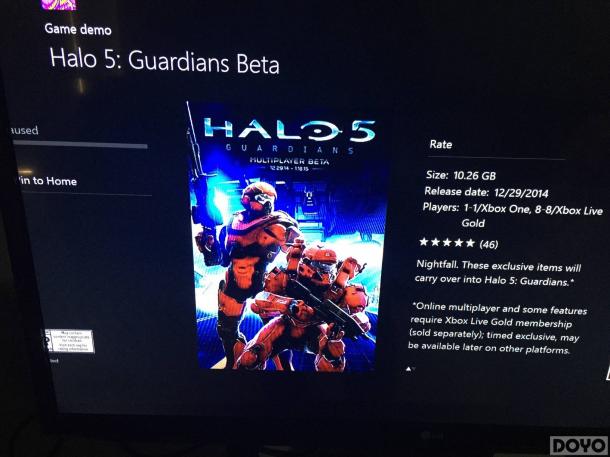Screen dimensions: 610x457
Task: Click the Release date 12/29/2014 line
Action: point(486,192)
